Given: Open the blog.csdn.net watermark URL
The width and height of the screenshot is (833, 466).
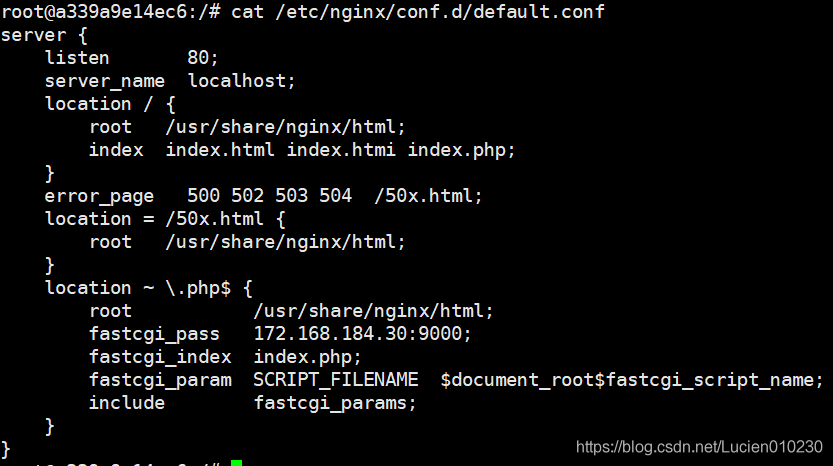Looking at the screenshot, I should (699, 447).
